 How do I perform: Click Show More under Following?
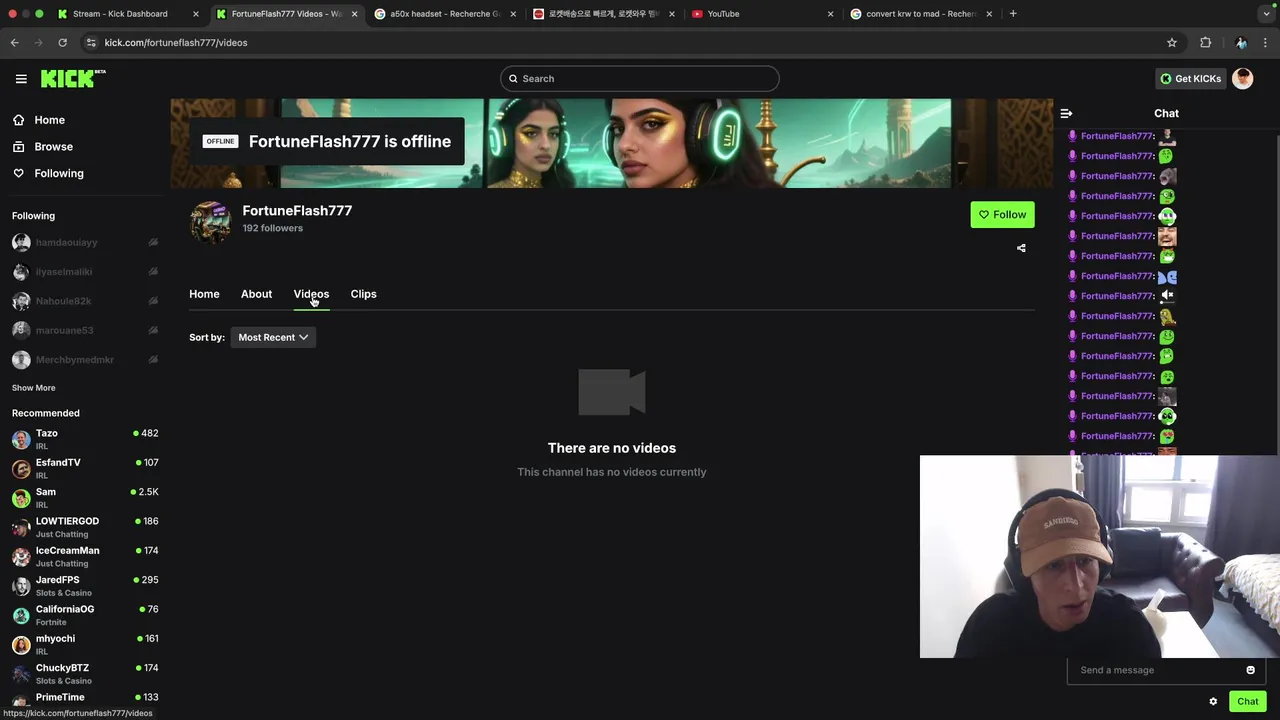(33, 388)
